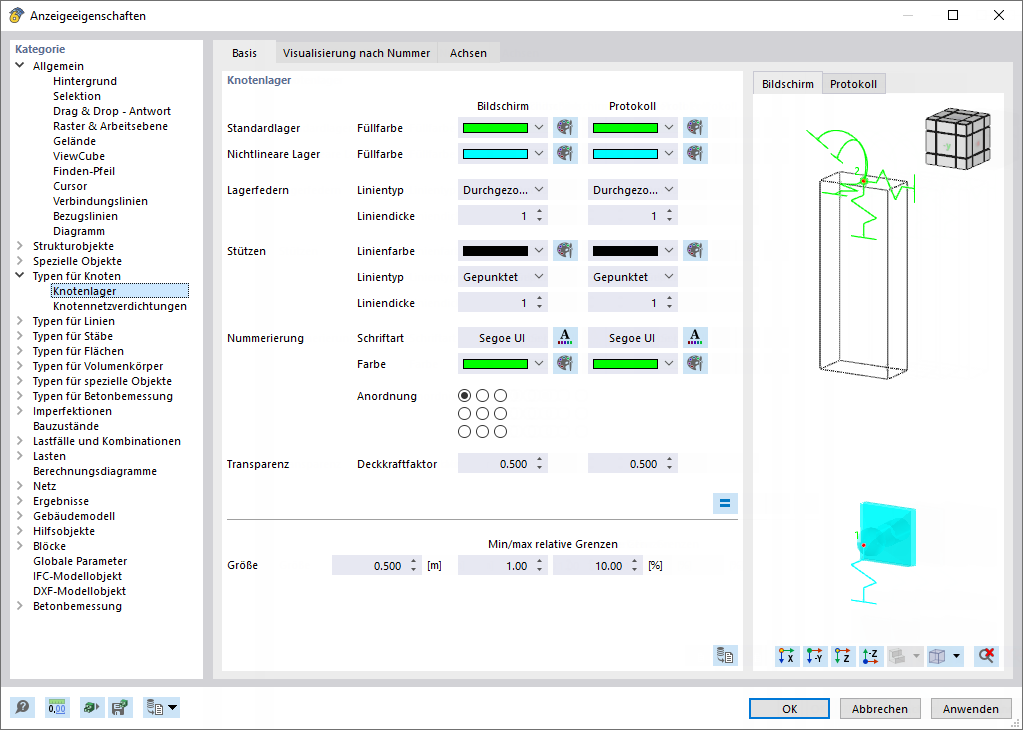
Task: Collapse the Allgemein tree category
Action: point(20,66)
